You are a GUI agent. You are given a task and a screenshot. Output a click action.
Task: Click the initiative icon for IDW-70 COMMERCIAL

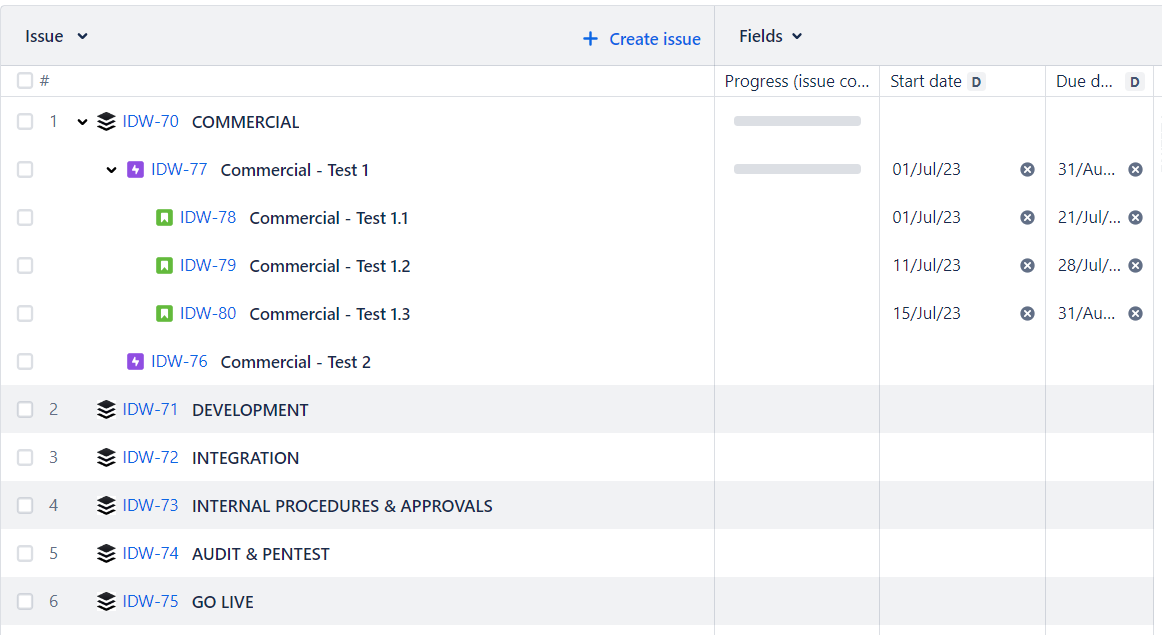coord(106,122)
